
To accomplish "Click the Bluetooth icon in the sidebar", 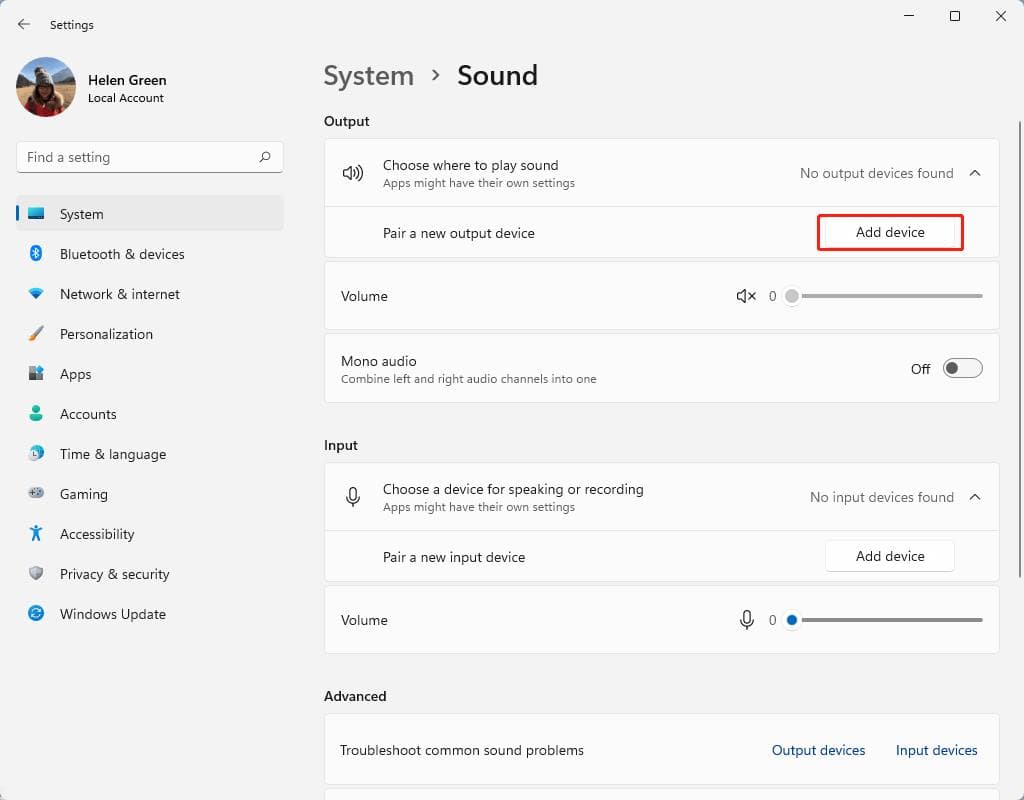I will 36,253.
